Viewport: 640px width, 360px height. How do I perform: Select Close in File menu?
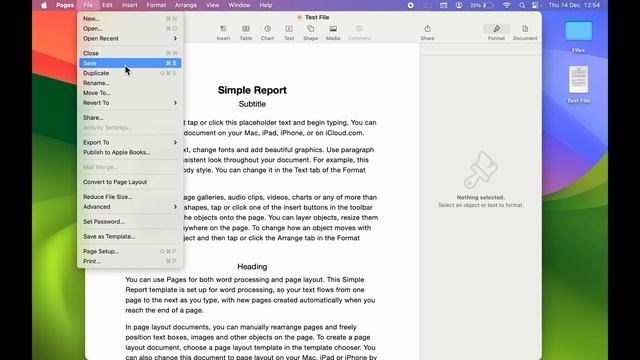coord(130,53)
